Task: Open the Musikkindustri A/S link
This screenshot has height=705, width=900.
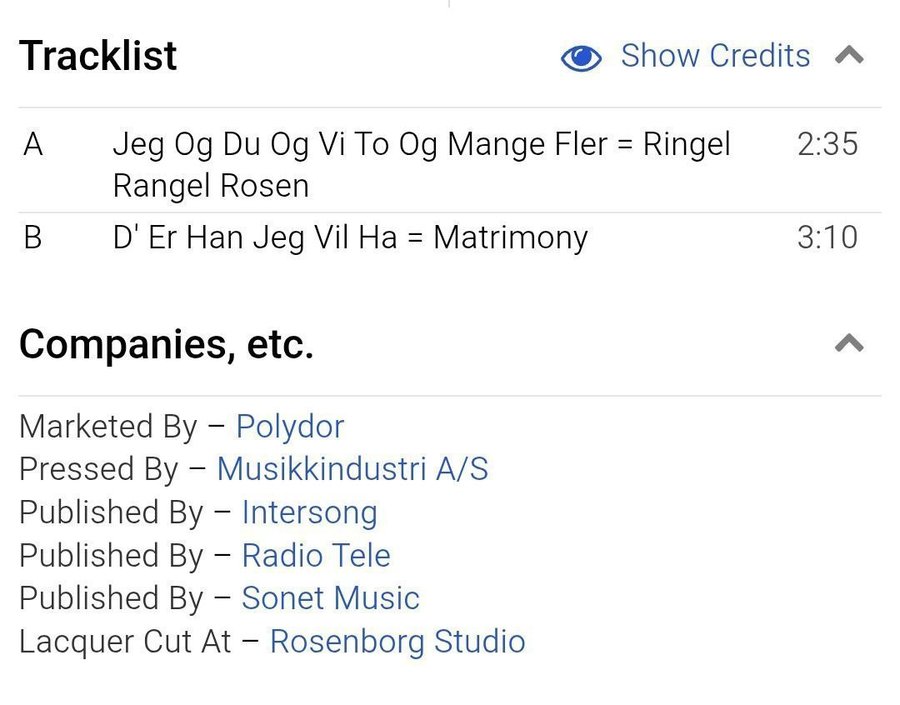Action: 352,469
